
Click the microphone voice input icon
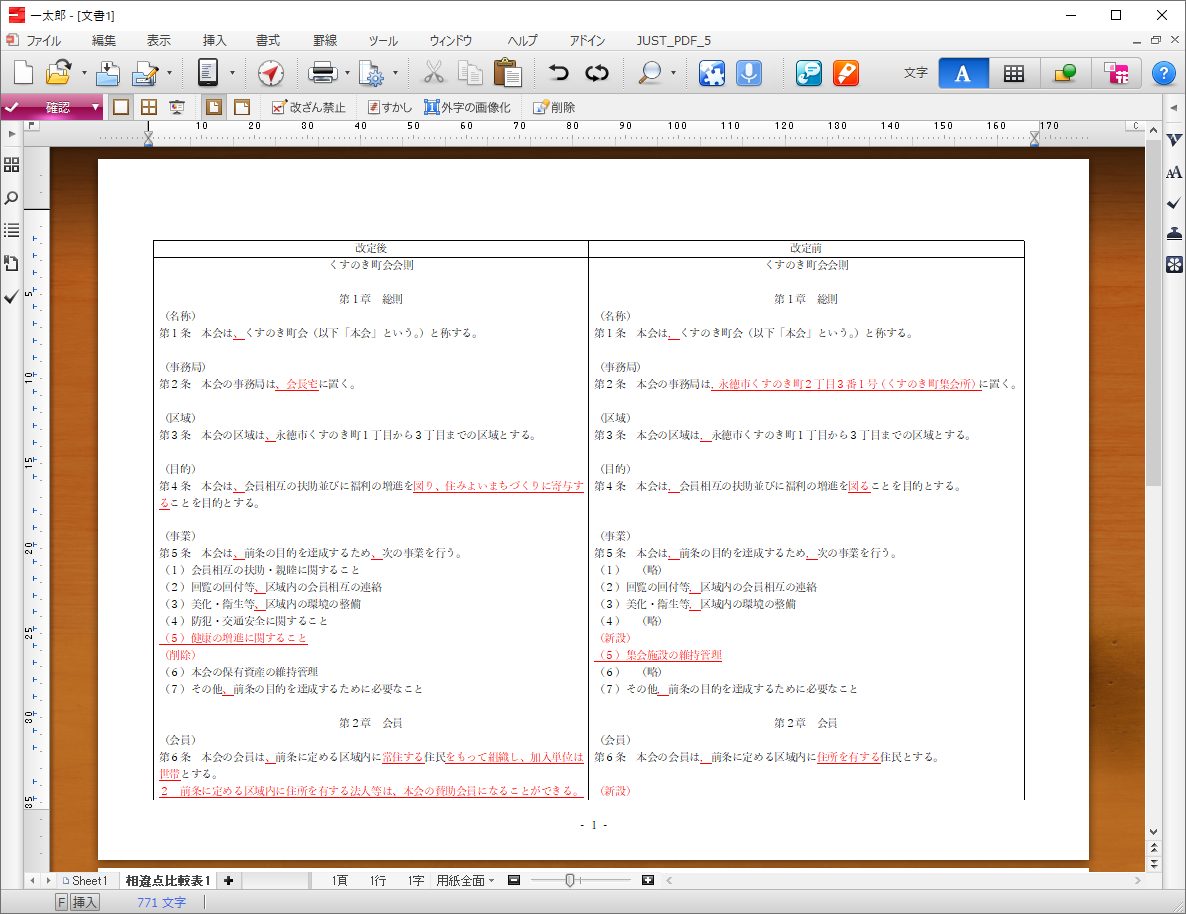pyautogui.click(x=747, y=73)
